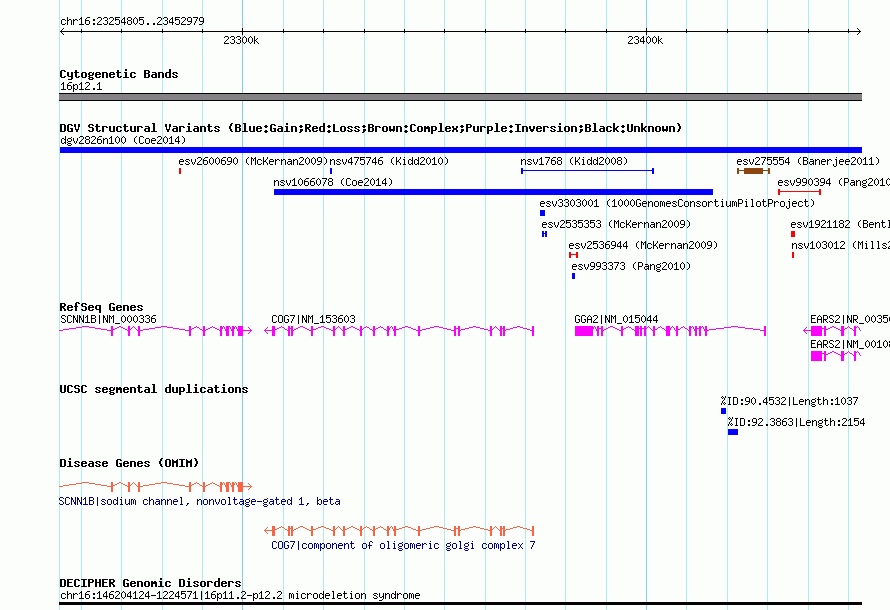Image resolution: width=890 pixels, height=610 pixels.
Task: Open the nsv1768 (Kidd2008) variant label
Action: (574, 161)
